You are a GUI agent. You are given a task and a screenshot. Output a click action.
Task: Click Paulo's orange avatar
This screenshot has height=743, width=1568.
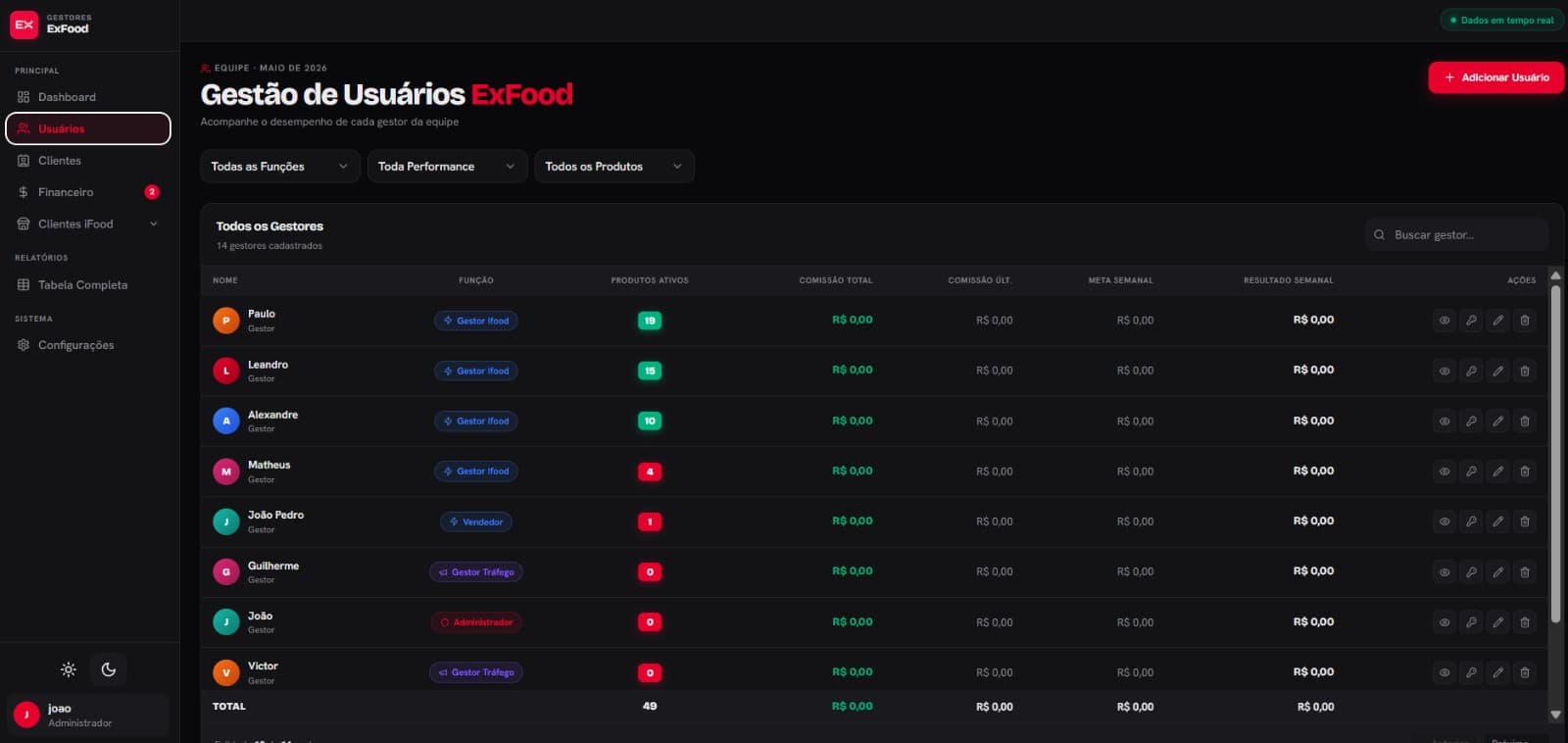coord(226,321)
